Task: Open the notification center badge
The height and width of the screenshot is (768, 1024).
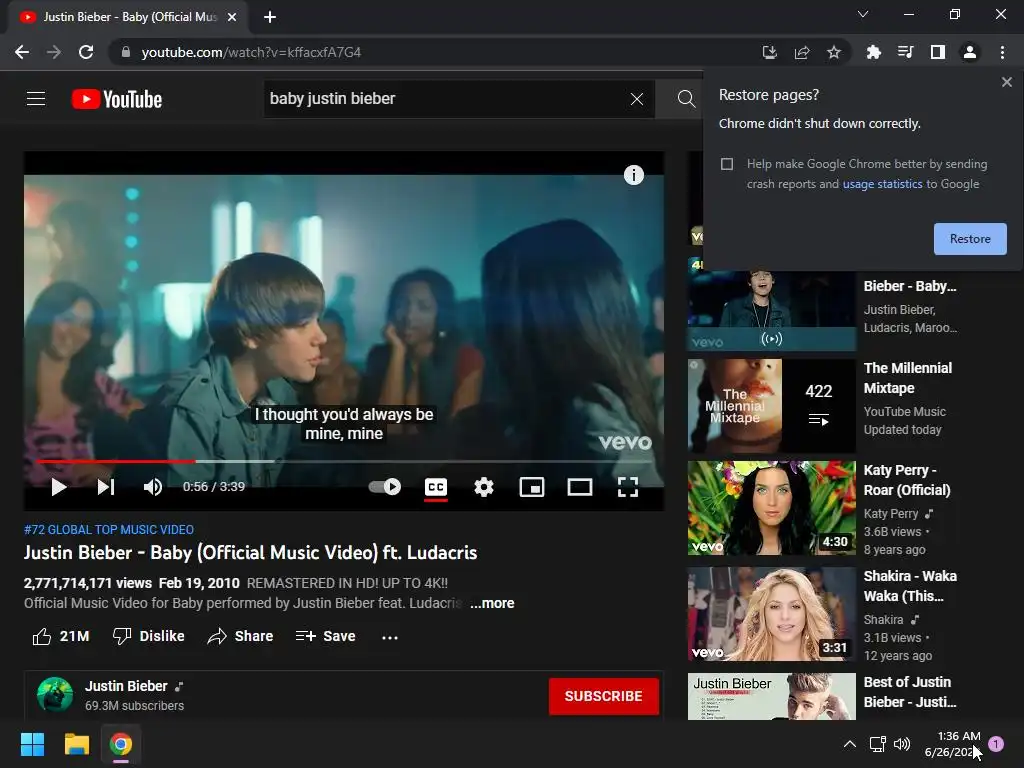Action: [996, 744]
